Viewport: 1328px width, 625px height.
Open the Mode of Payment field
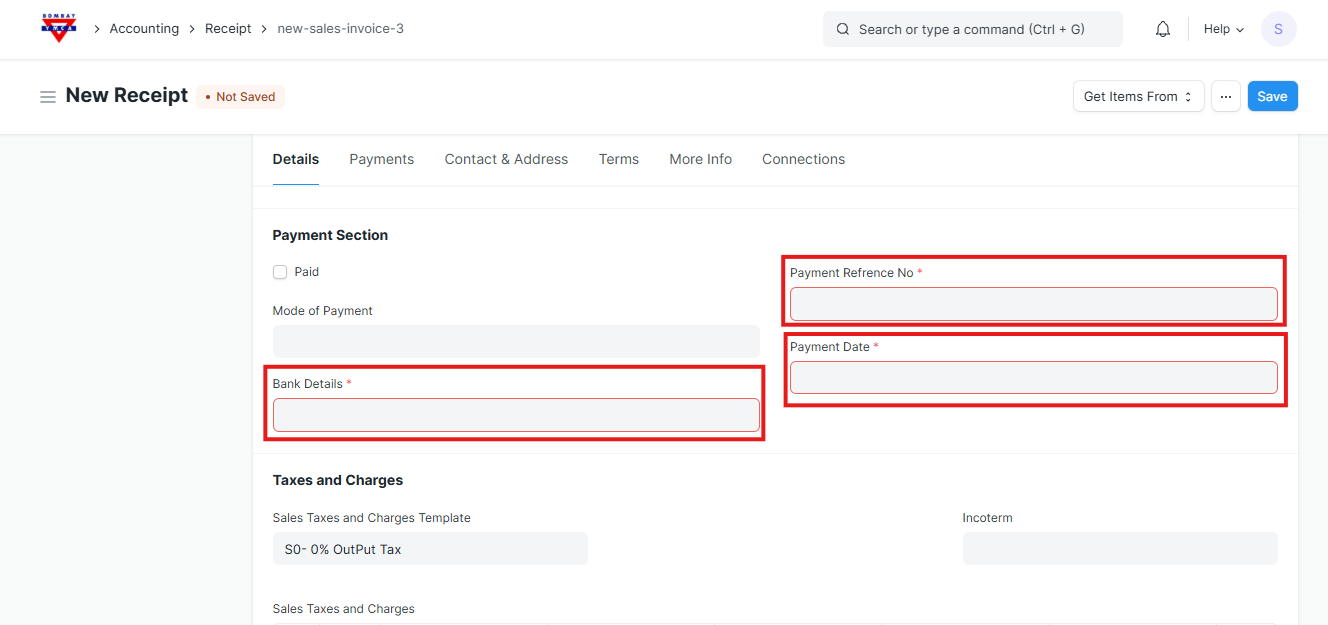coord(516,341)
